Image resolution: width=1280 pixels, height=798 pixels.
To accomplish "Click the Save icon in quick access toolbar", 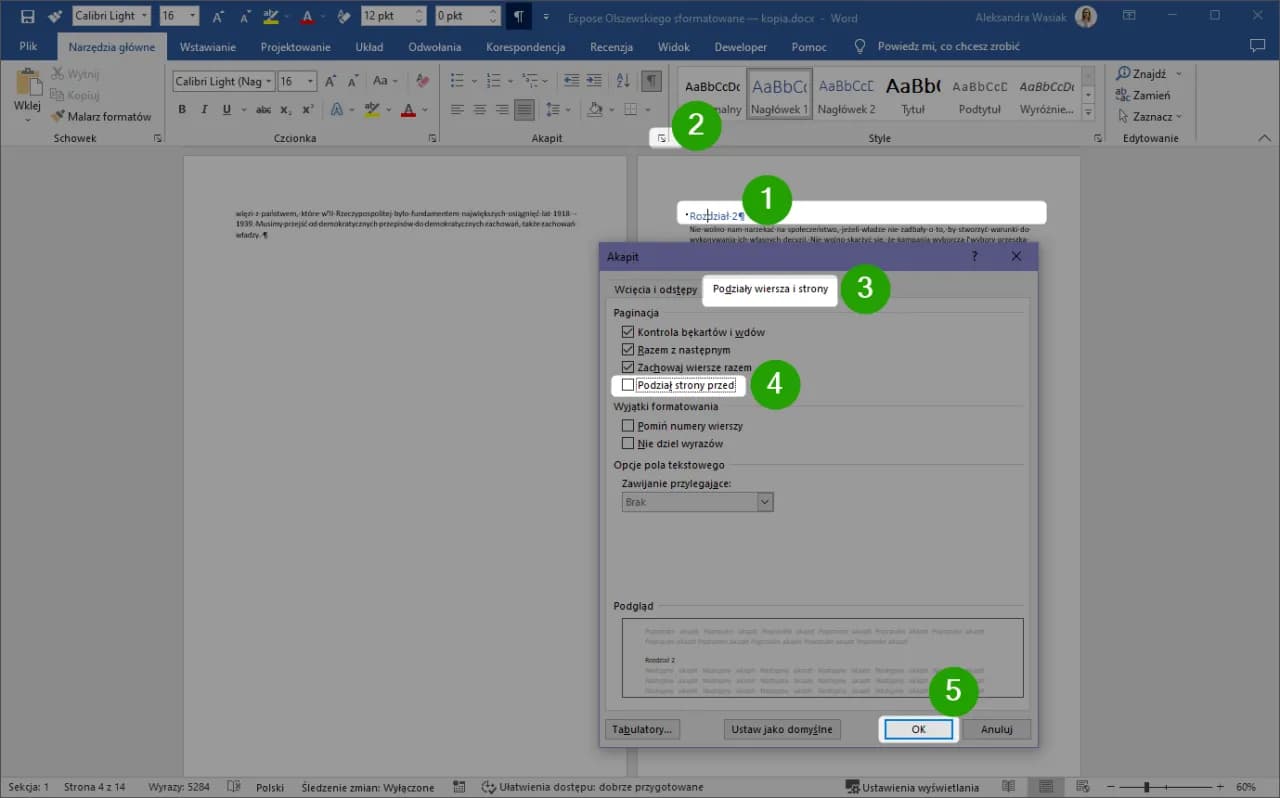I will [28, 16].
